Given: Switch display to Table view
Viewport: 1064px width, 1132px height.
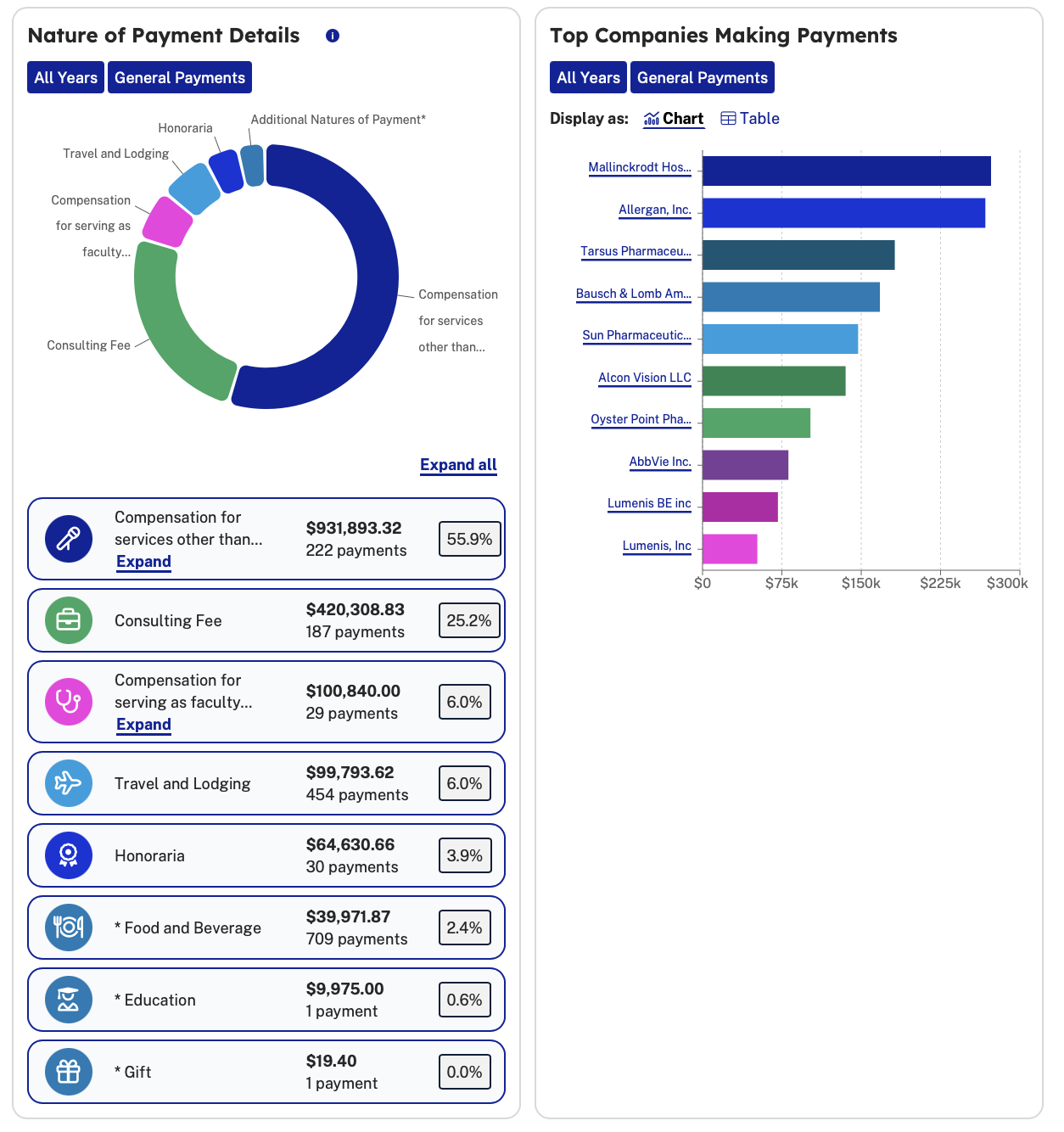Looking at the screenshot, I should pos(750,119).
